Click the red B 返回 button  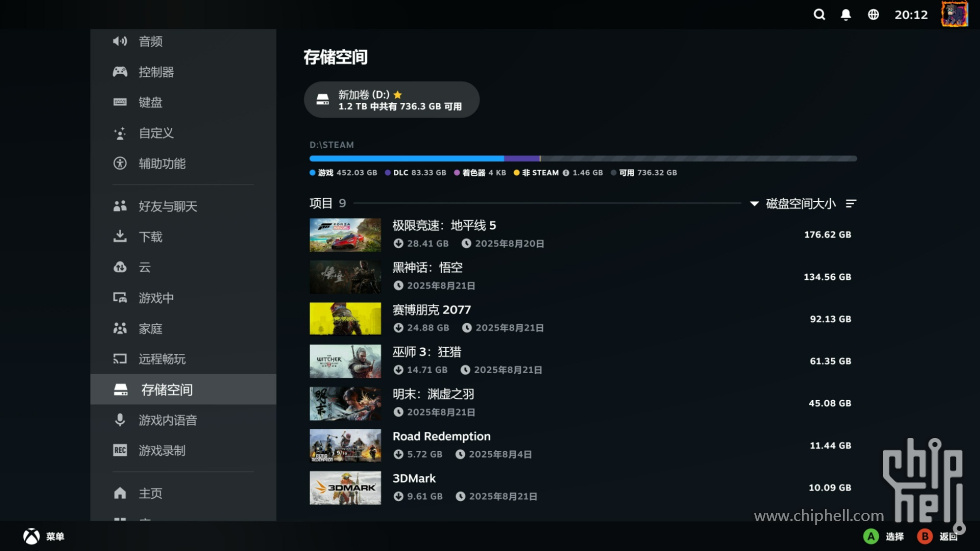click(x=938, y=536)
